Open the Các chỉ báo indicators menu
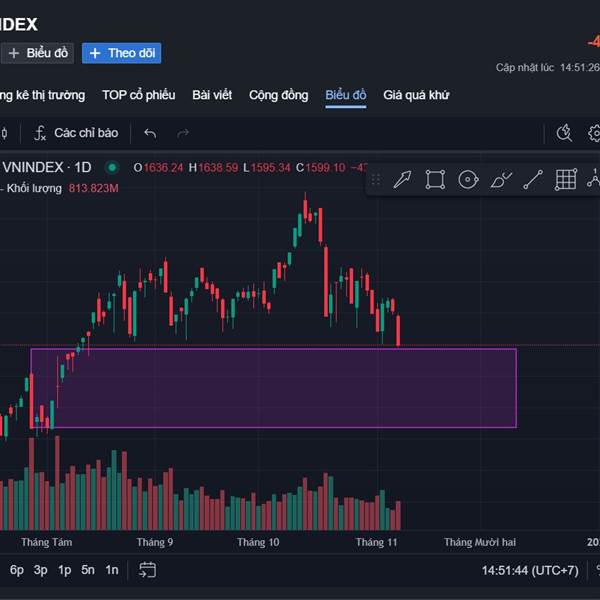Screen dimensions: 600x600 (x=76, y=133)
